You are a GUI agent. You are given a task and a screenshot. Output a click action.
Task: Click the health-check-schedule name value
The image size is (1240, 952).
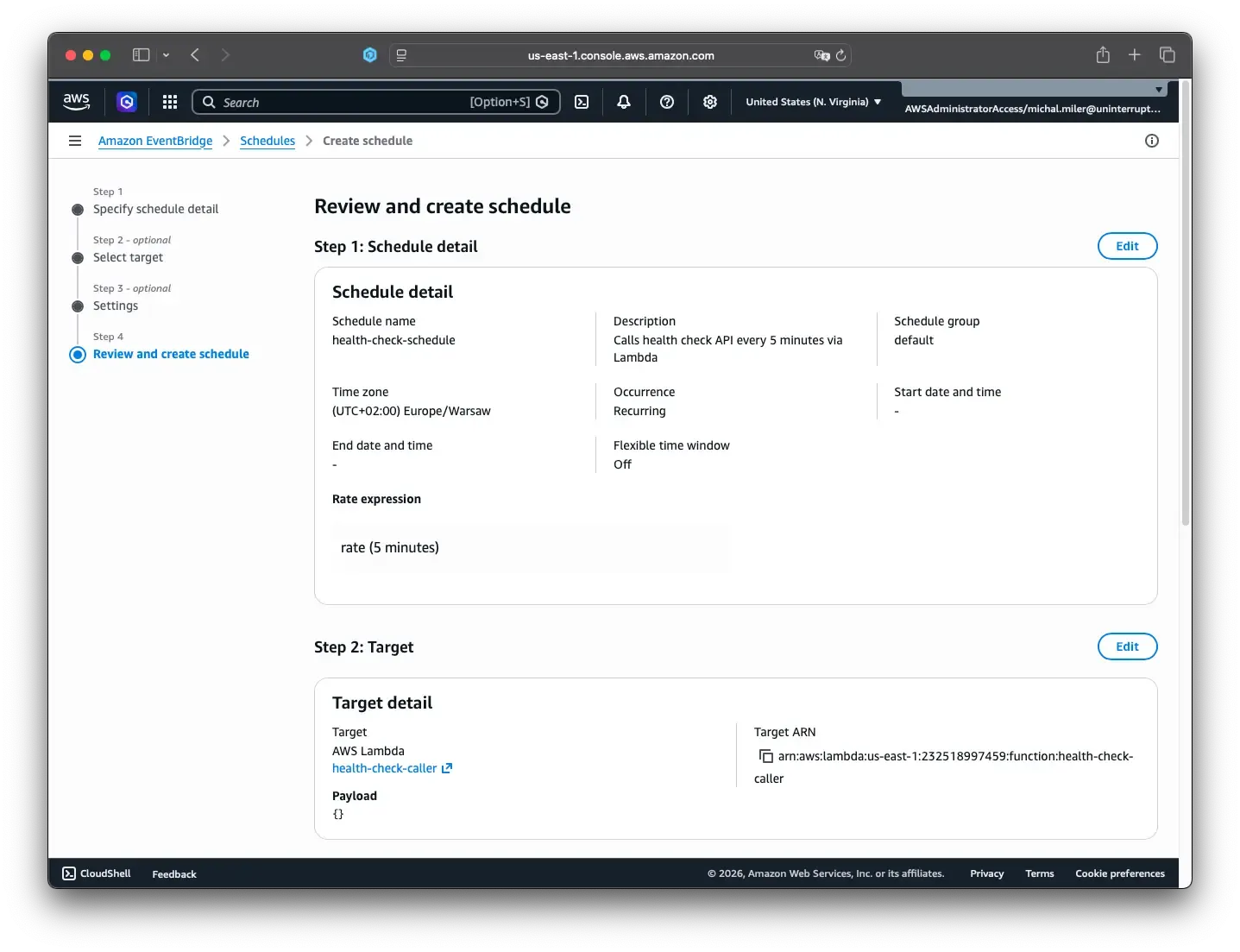point(393,340)
